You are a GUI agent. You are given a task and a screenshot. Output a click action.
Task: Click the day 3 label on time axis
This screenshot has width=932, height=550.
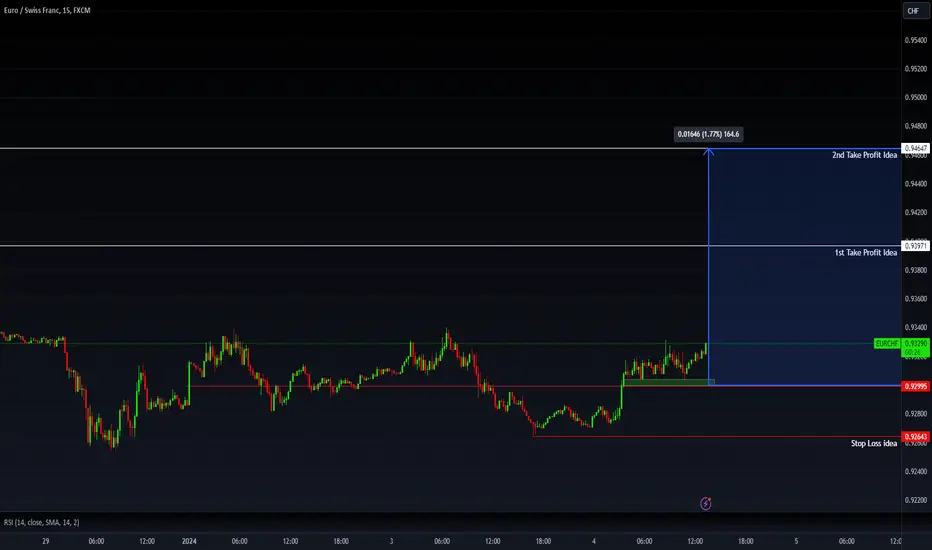pyautogui.click(x=391, y=541)
